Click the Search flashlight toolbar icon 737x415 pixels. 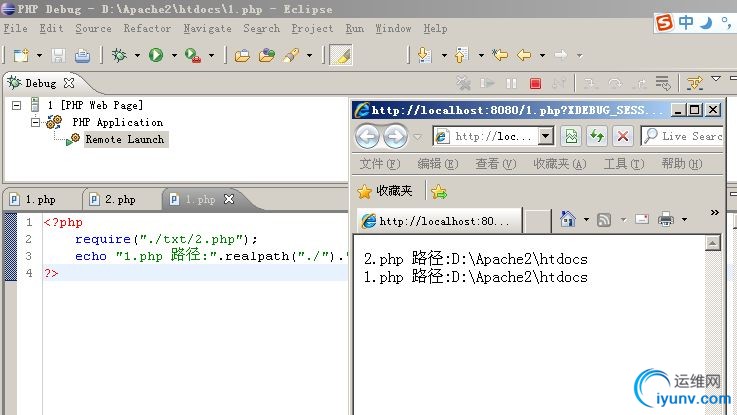(x=291, y=55)
